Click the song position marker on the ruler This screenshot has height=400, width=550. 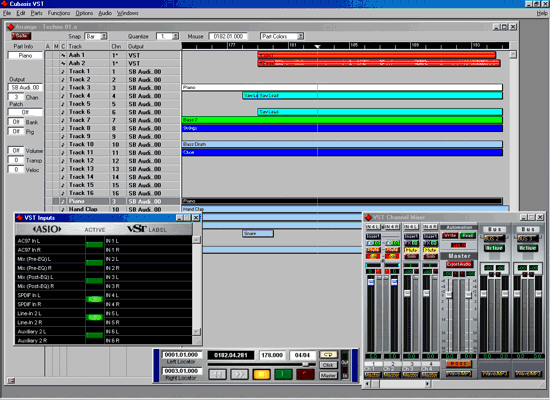317,46
